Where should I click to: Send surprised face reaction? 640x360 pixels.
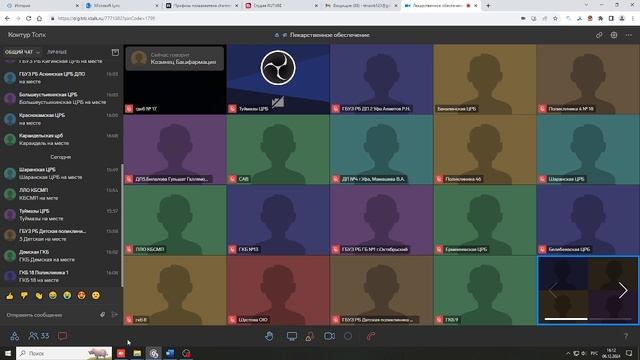coord(96,296)
